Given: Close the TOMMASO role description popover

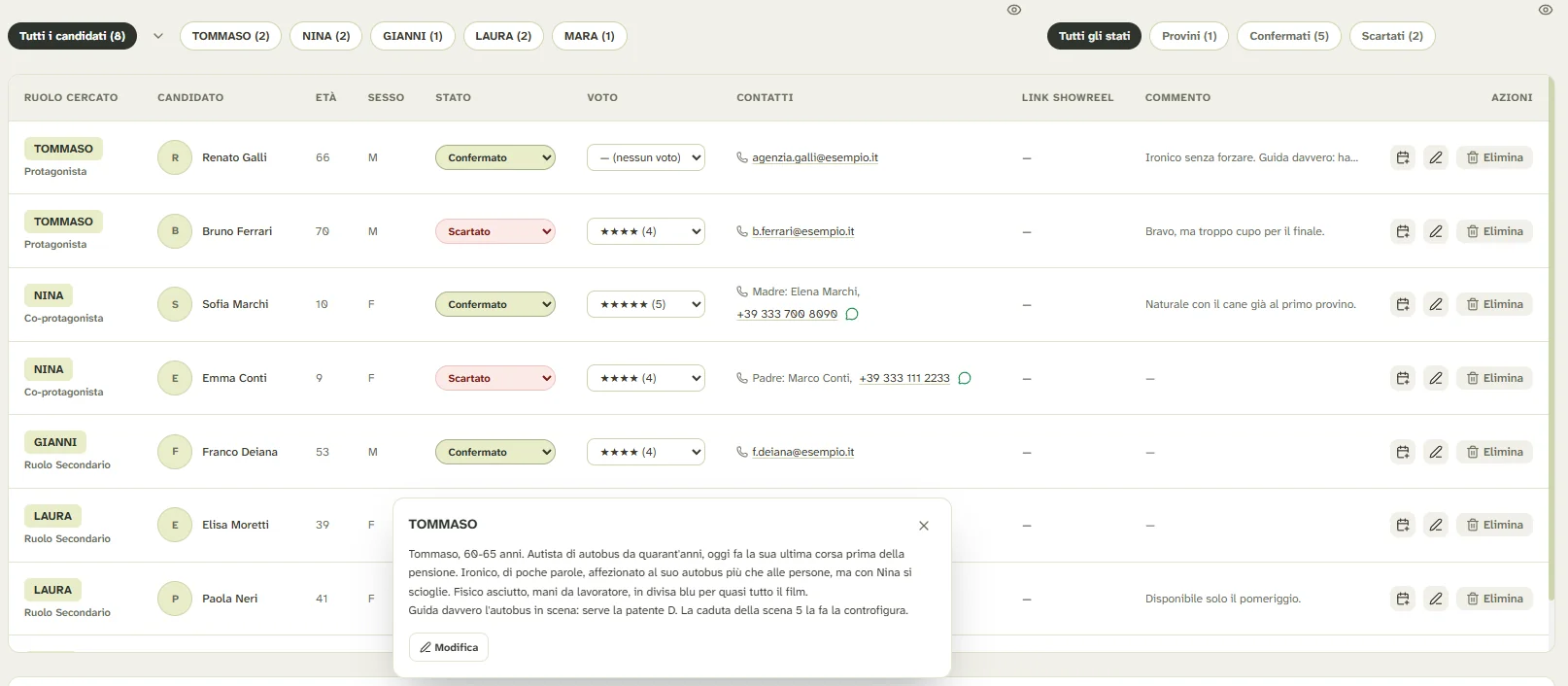Looking at the screenshot, I should (x=924, y=526).
